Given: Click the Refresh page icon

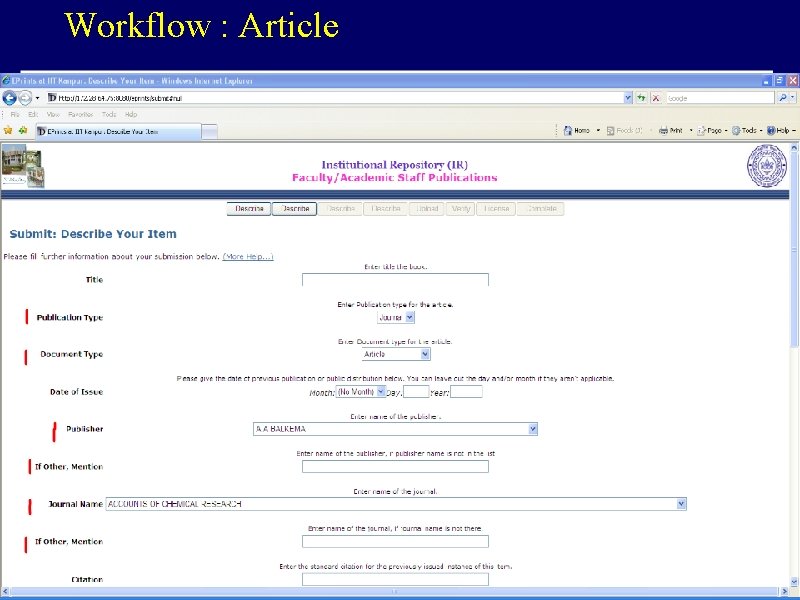Looking at the screenshot, I should (x=641, y=98).
